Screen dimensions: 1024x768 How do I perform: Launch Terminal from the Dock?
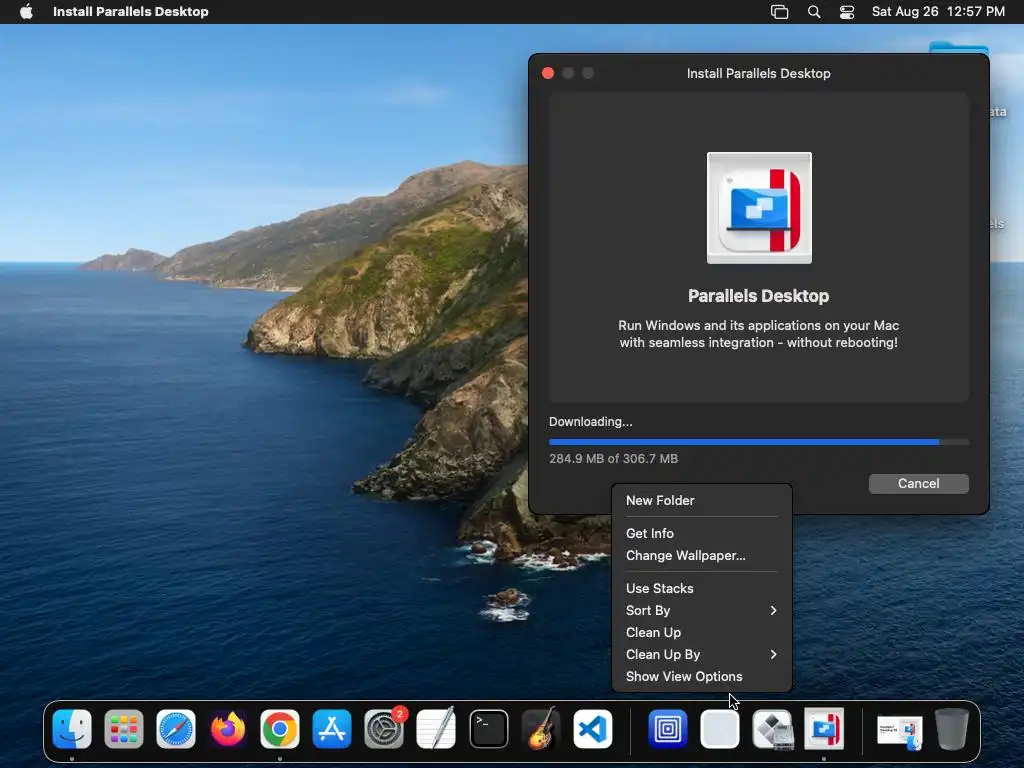coord(488,729)
